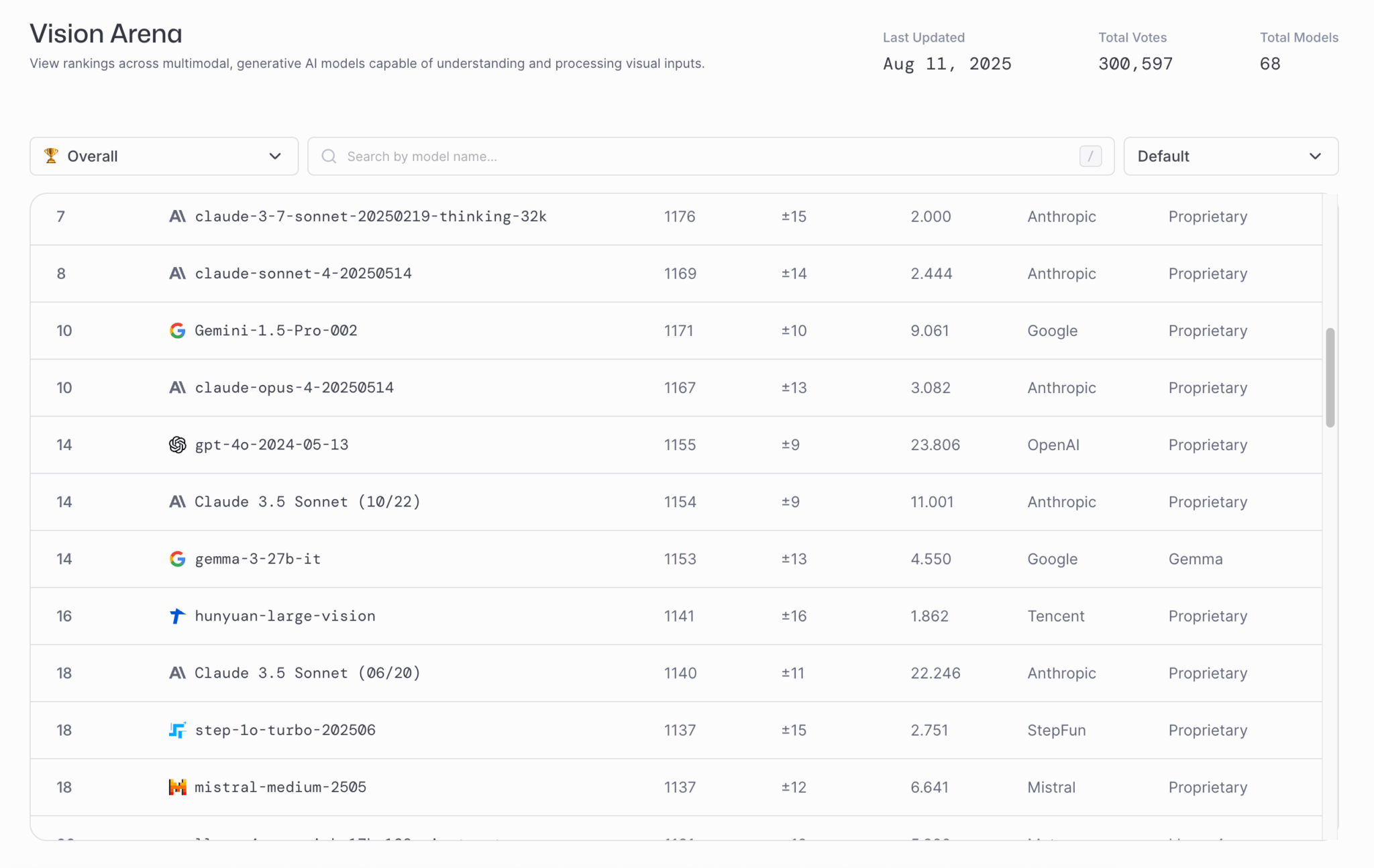Click the Mistral icon beside mistral-medium-2505
This screenshot has height=868, width=1374.
[177, 787]
